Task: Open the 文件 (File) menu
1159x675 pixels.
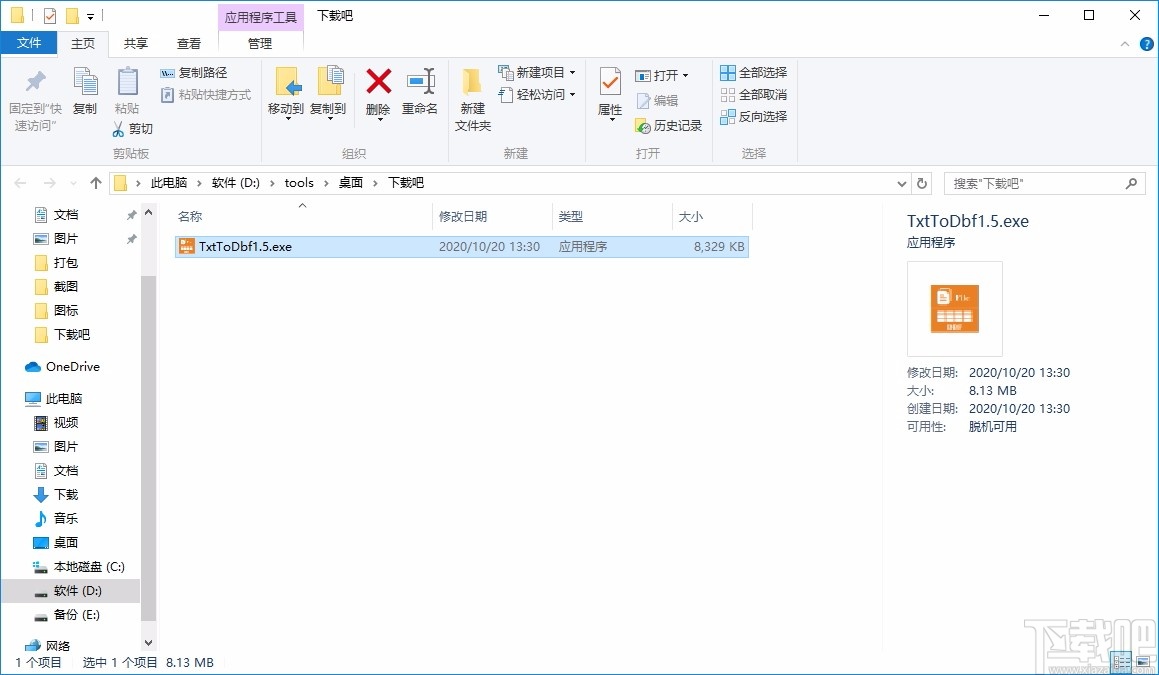Action: click(30, 43)
